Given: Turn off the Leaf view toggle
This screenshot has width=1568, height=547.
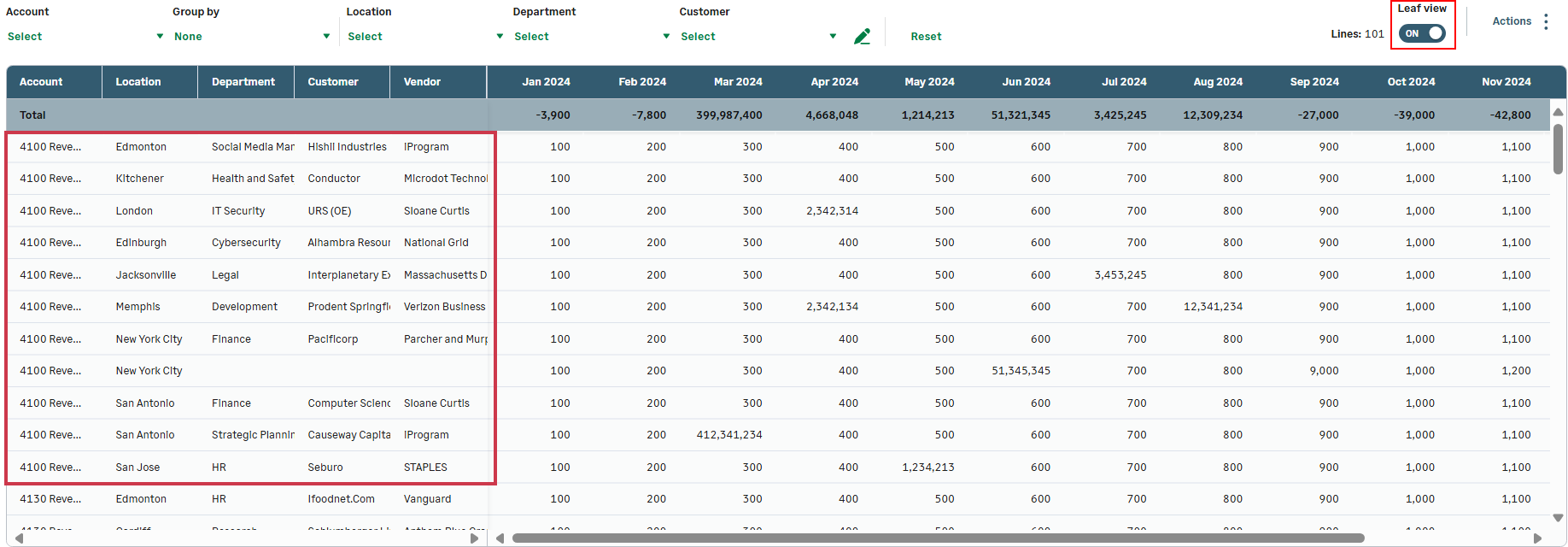Looking at the screenshot, I should pyautogui.click(x=1422, y=33).
